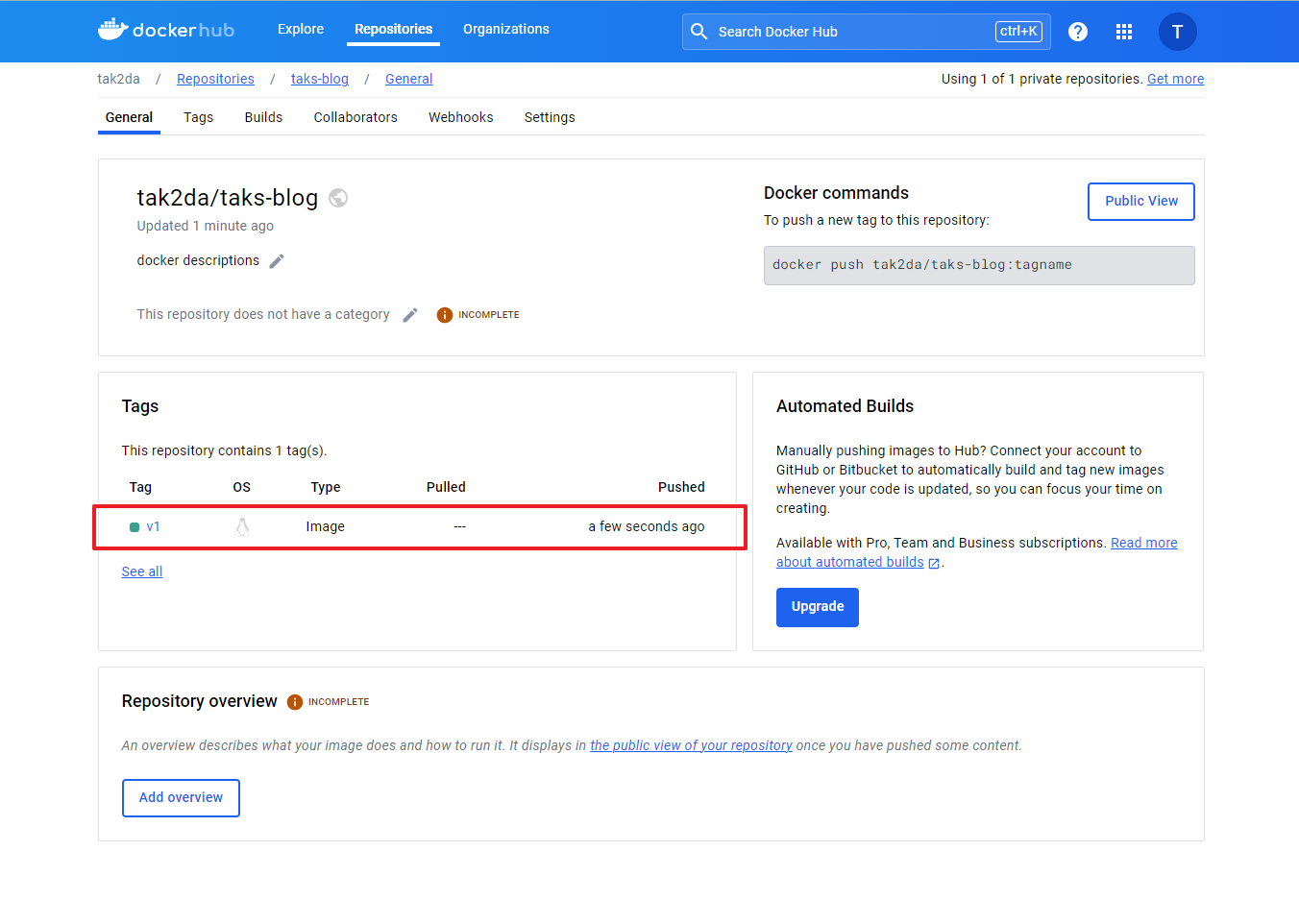This screenshot has width=1299, height=924.
Task: Click the Public View button
Action: 1141,202
